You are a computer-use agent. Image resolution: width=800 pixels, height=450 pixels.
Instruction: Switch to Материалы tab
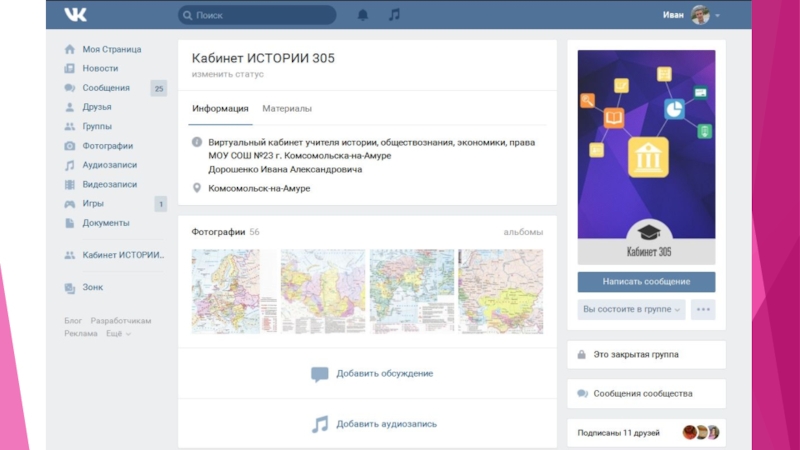pos(287,108)
